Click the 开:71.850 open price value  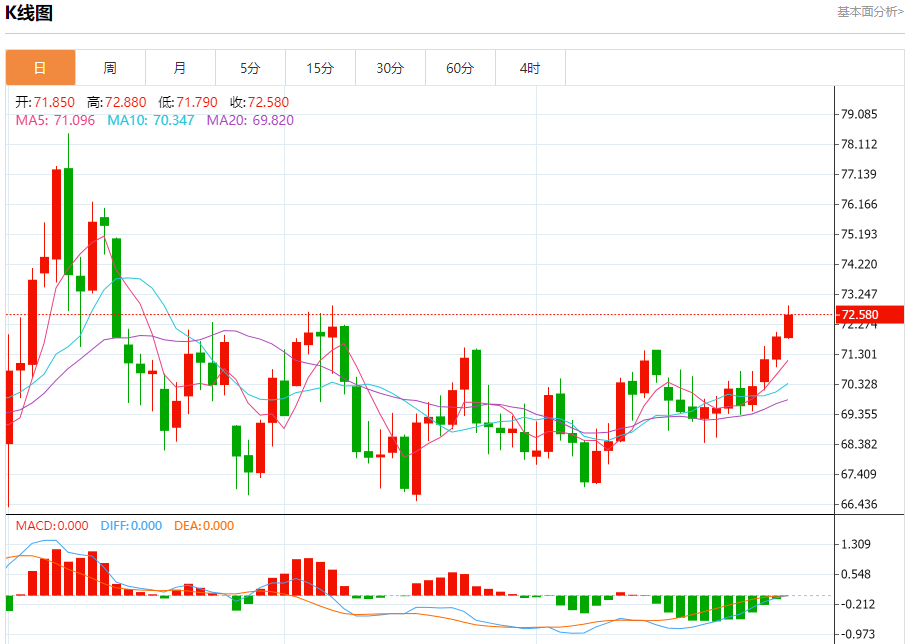pyautogui.click(x=45, y=103)
